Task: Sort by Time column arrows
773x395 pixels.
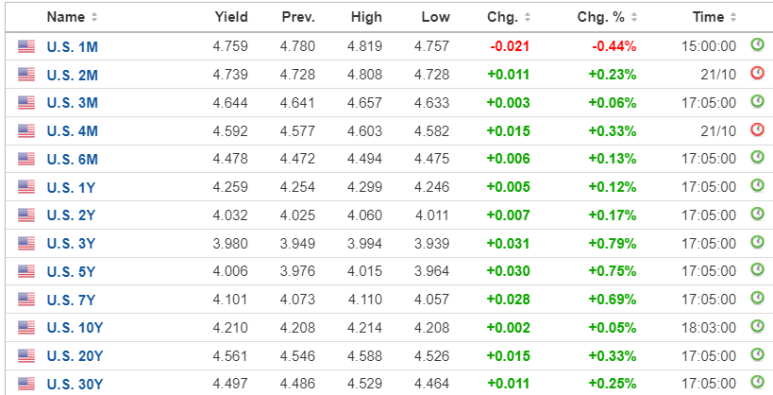Action: point(733,17)
